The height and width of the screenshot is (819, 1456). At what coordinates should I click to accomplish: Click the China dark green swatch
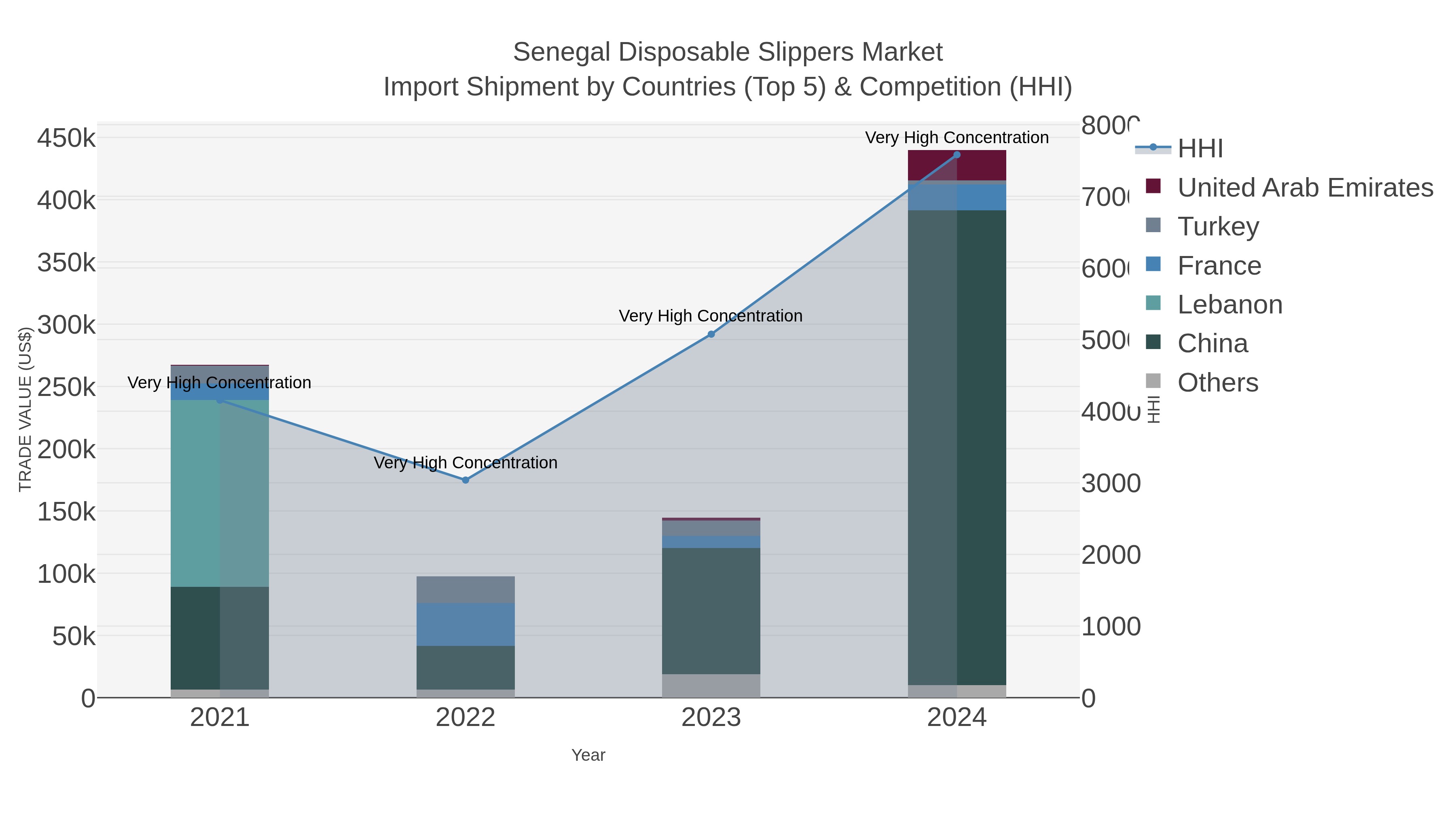click(1153, 342)
